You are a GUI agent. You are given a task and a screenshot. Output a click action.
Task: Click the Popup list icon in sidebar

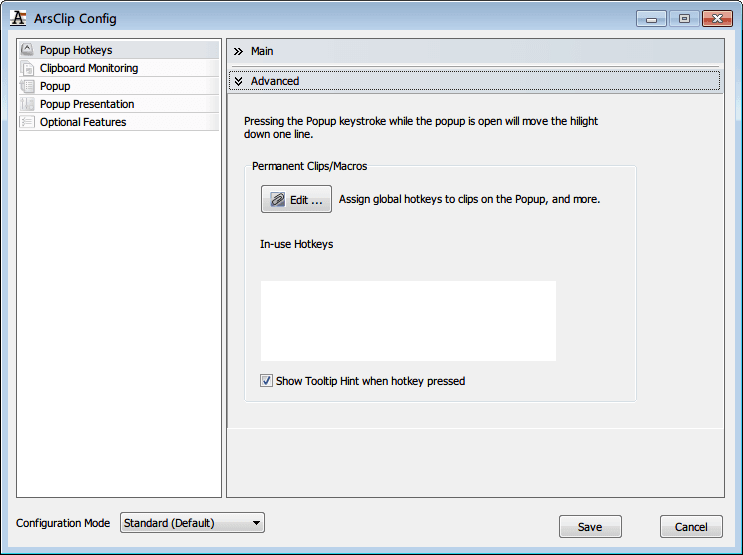pos(27,86)
